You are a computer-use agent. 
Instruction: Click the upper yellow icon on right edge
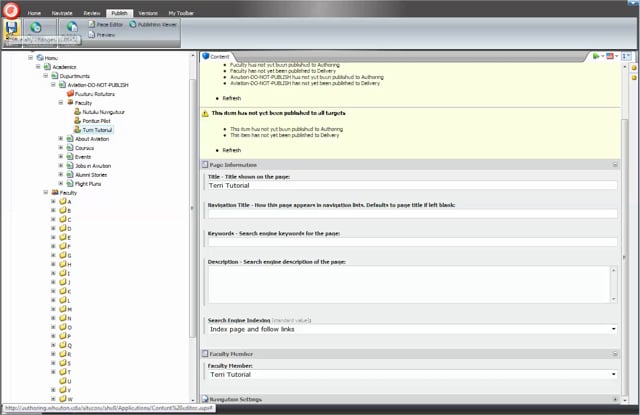[634, 67]
